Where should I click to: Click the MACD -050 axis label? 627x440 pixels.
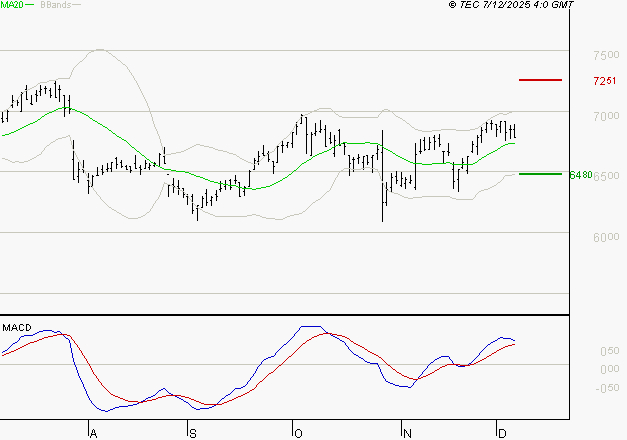pyautogui.click(x=607, y=388)
